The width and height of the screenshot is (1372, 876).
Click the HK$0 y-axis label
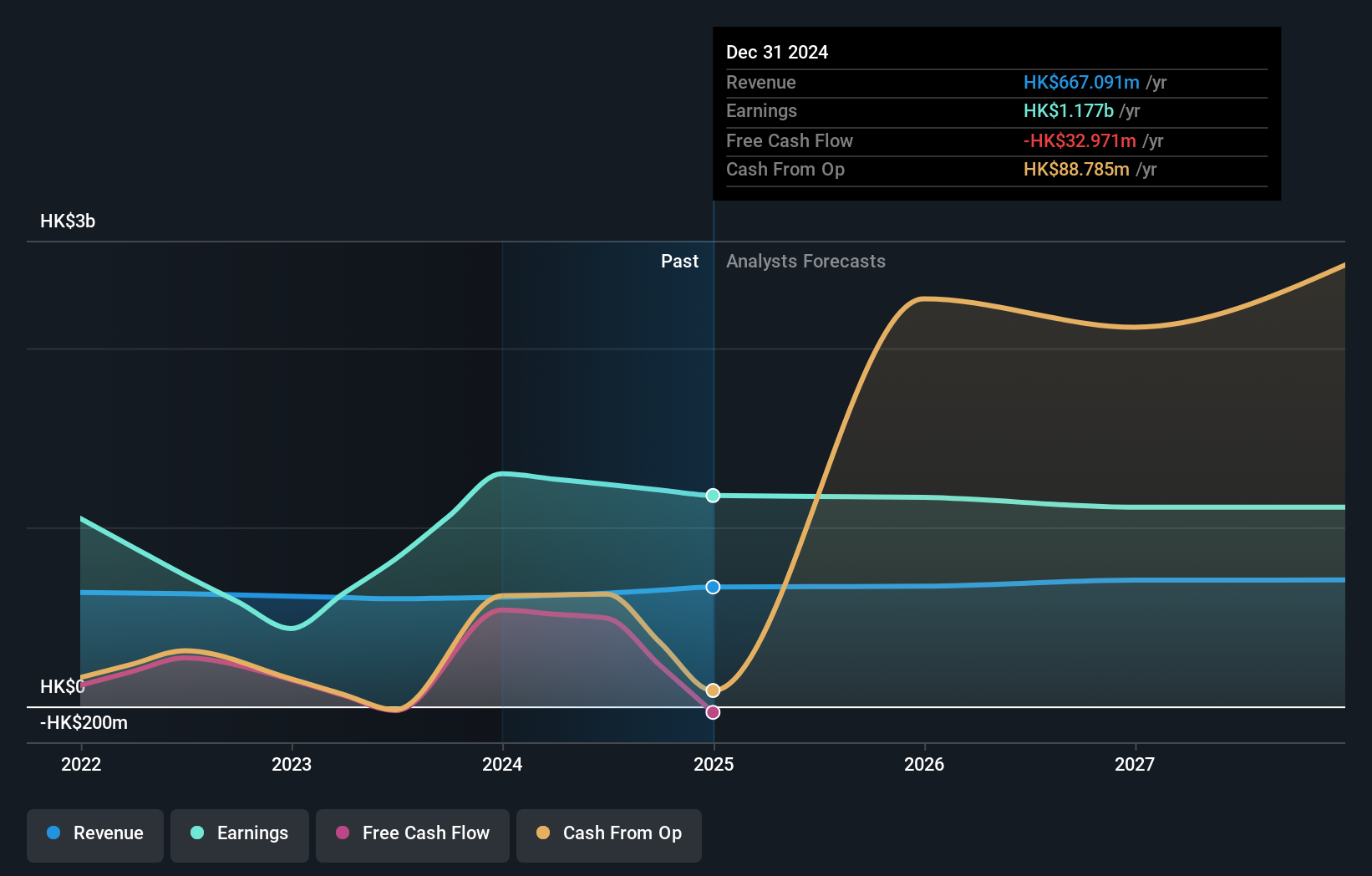[x=63, y=687]
